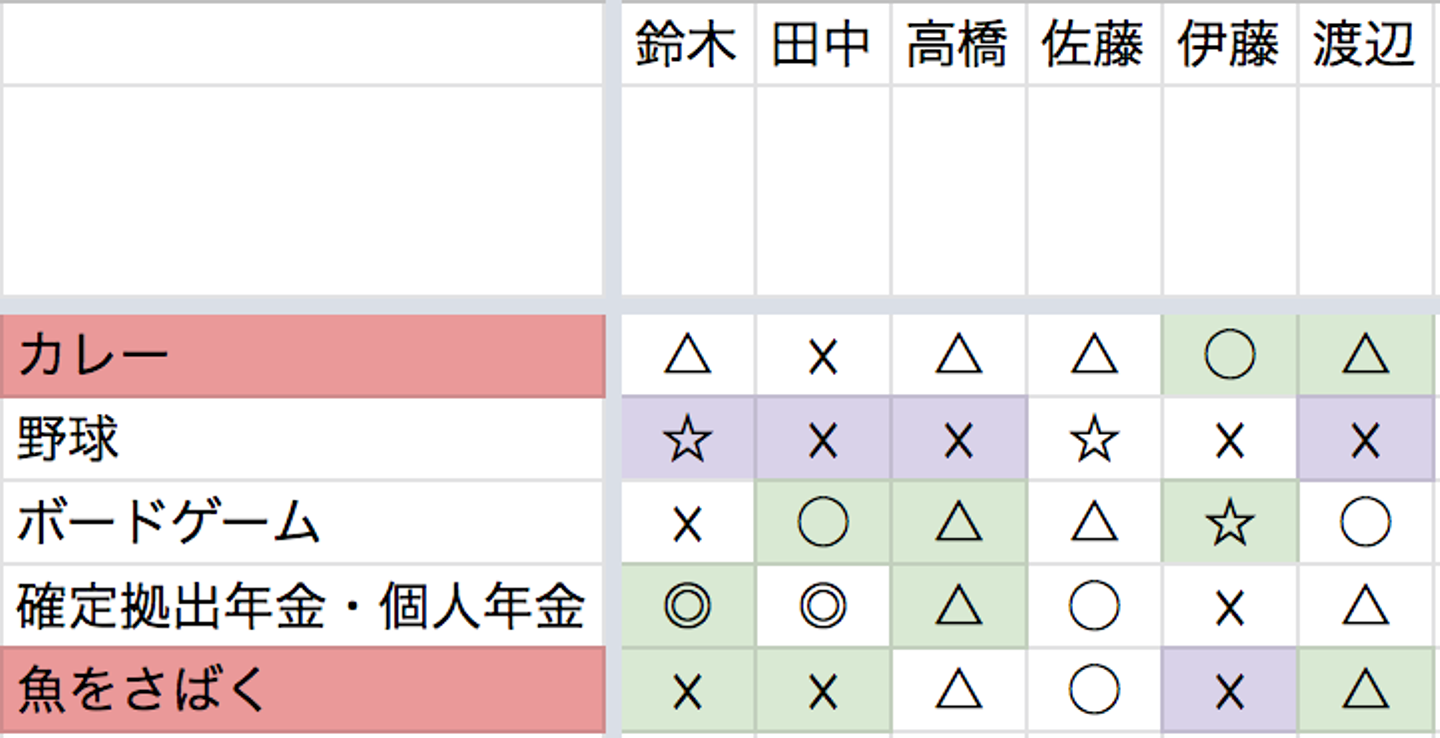Click the 野球 row label cell

[x=302, y=439]
